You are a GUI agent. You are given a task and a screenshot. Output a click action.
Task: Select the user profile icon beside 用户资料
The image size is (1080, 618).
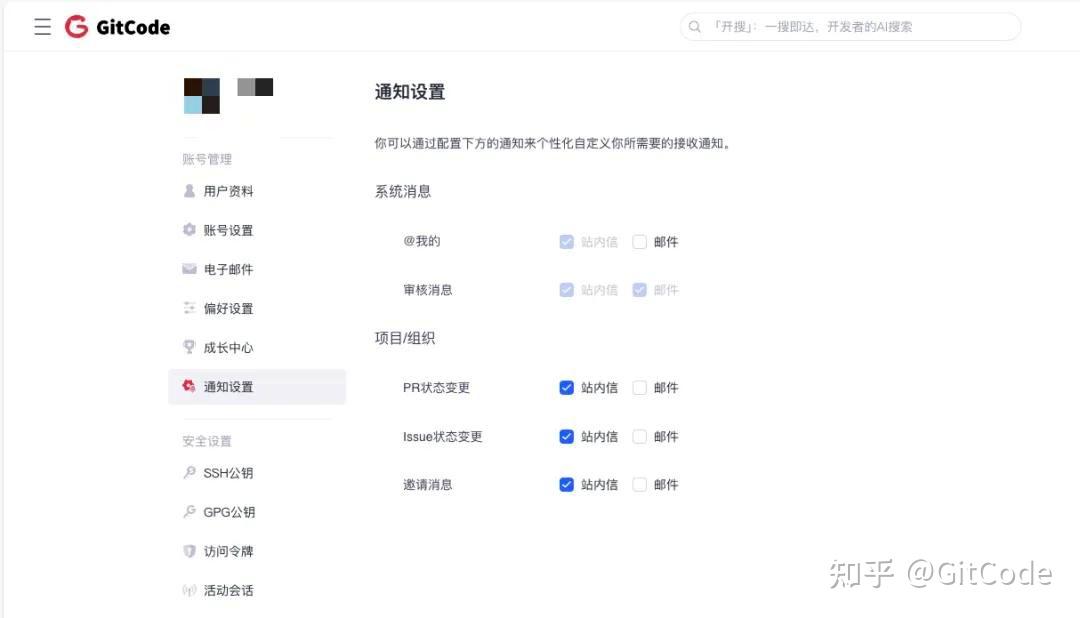pyautogui.click(x=190, y=191)
